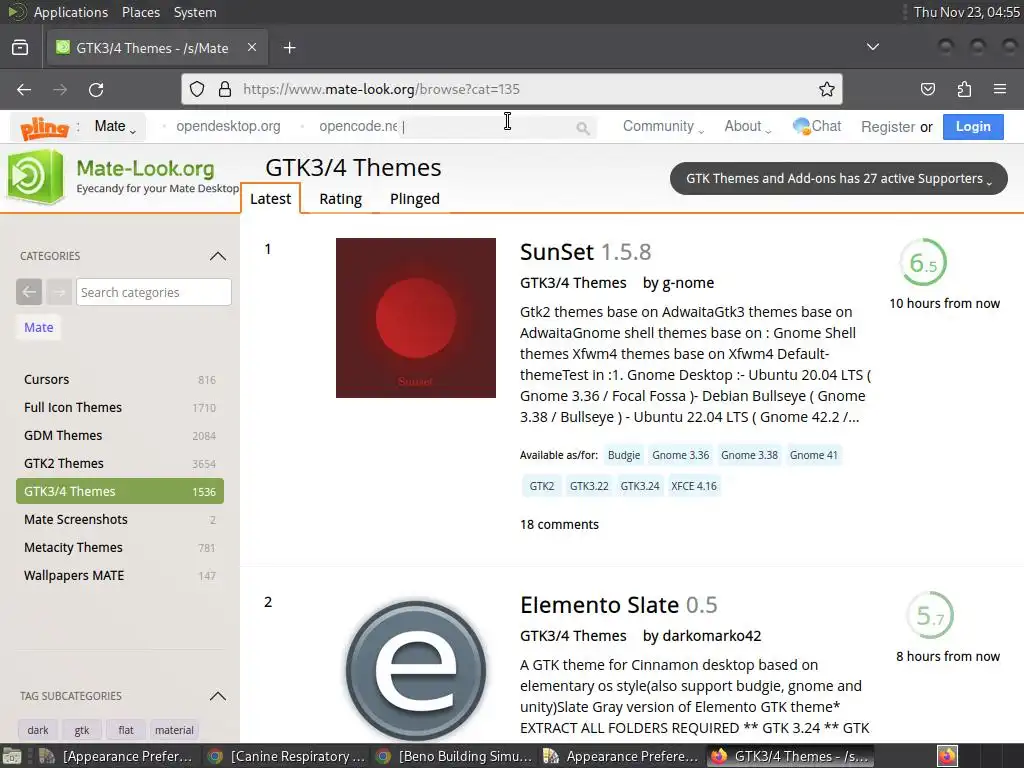This screenshot has width=1024, height=768.
Task: Click the pling logo
Action: pos(44,128)
